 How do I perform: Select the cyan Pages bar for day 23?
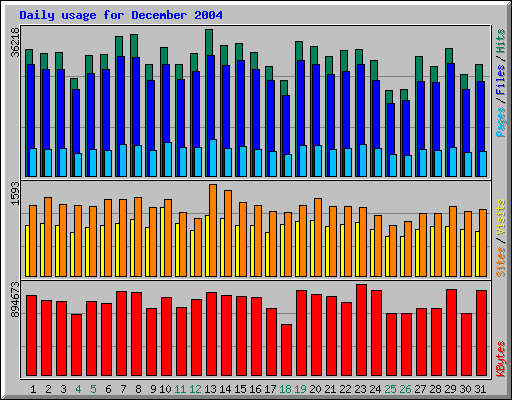[x=363, y=160]
